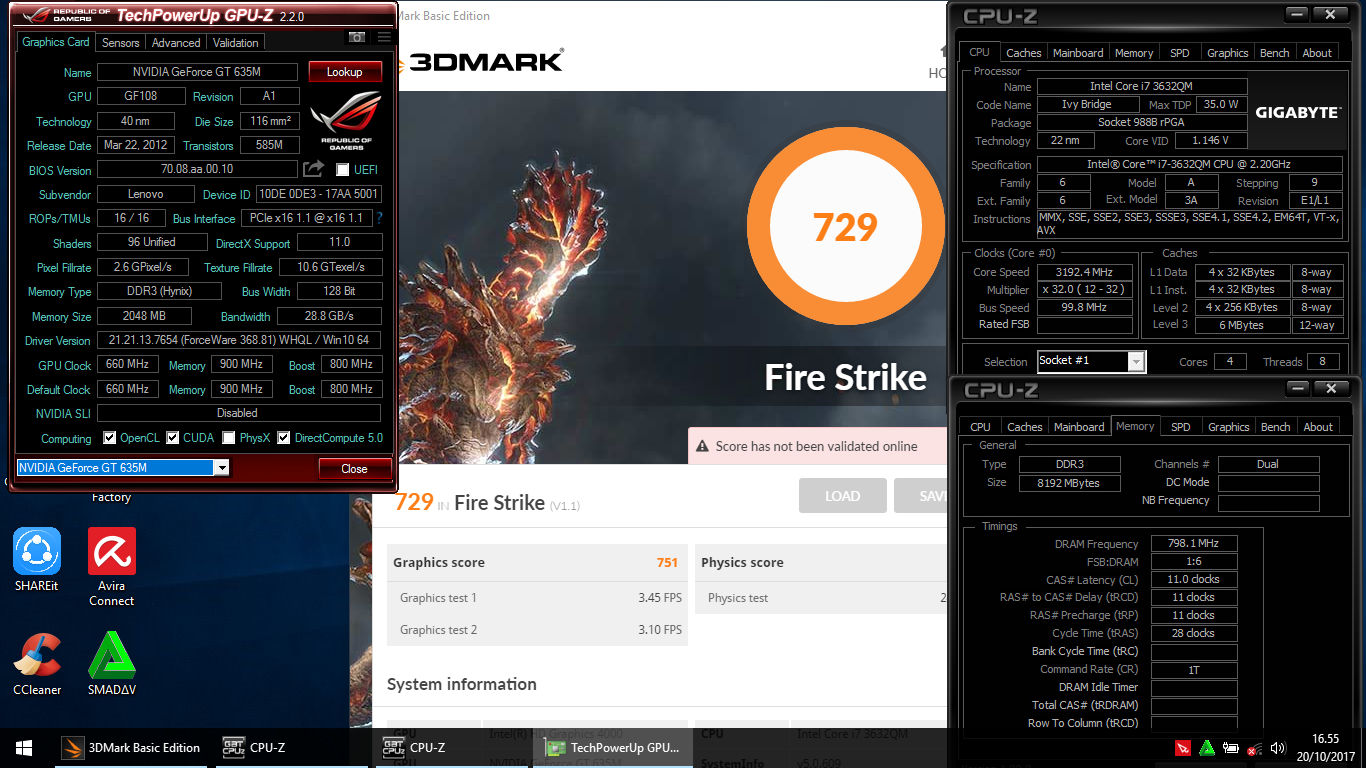The image size is (1366, 768).
Task: Open Caches tab in the upper CPU-Z window
Action: tap(1023, 53)
